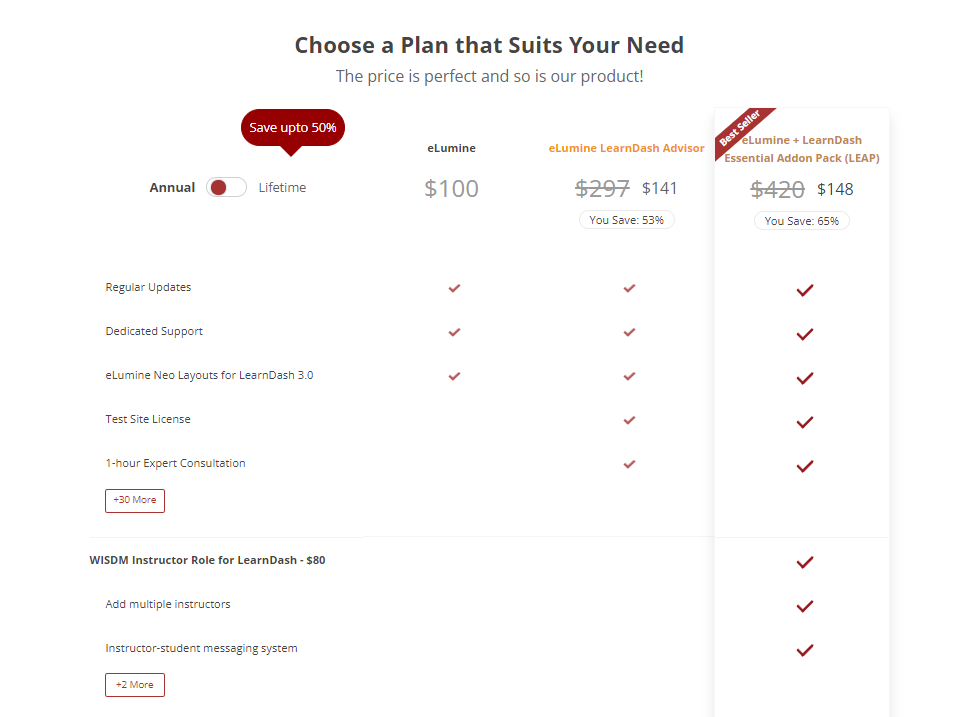Click the LEAP column 1-hour Expert Consultation checkmark
This screenshot has height=717, width=970.
(x=804, y=466)
